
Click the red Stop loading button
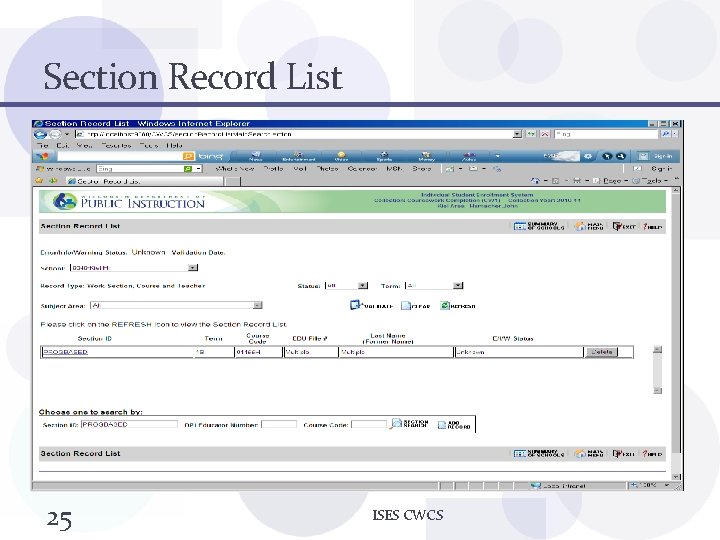(545, 134)
